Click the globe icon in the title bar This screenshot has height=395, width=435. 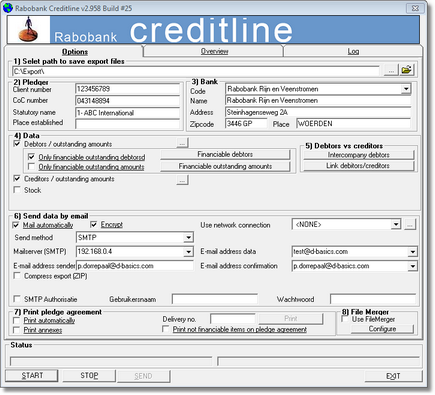click(7, 8)
